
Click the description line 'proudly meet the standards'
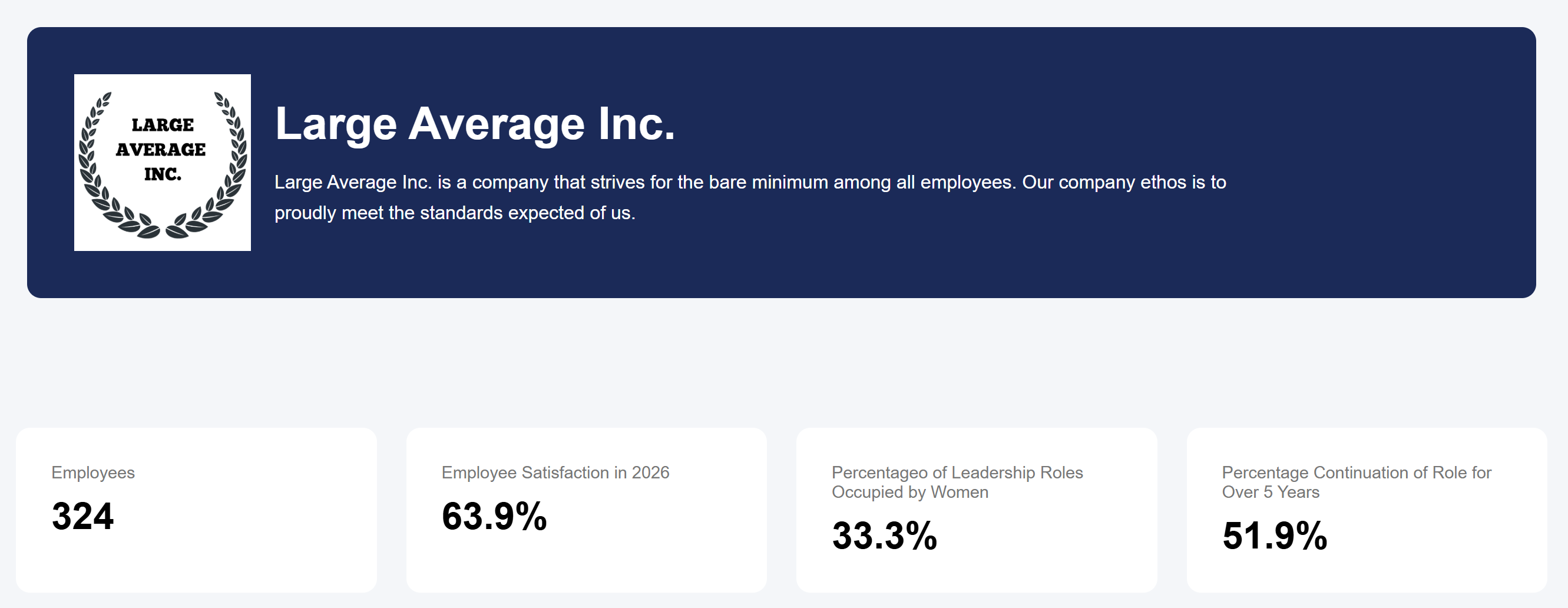[454, 213]
